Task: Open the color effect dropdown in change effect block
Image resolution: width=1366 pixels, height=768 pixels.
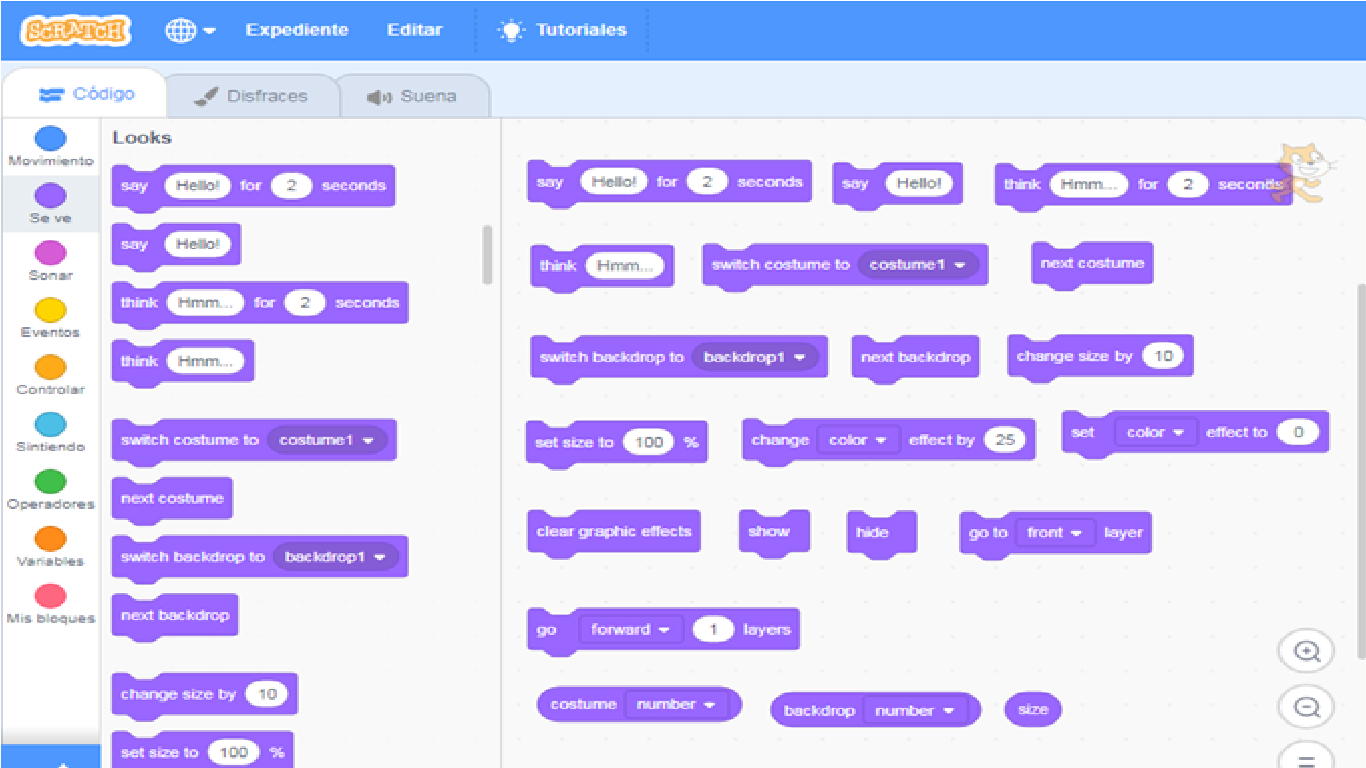Action: click(x=859, y=440)
